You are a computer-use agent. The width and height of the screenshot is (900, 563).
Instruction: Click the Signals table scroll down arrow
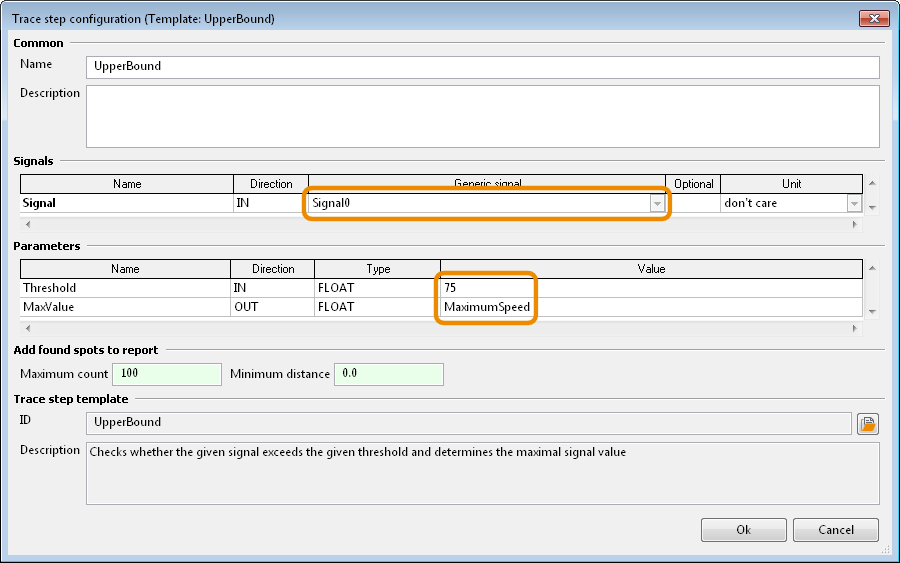click(x=872, y=207)
